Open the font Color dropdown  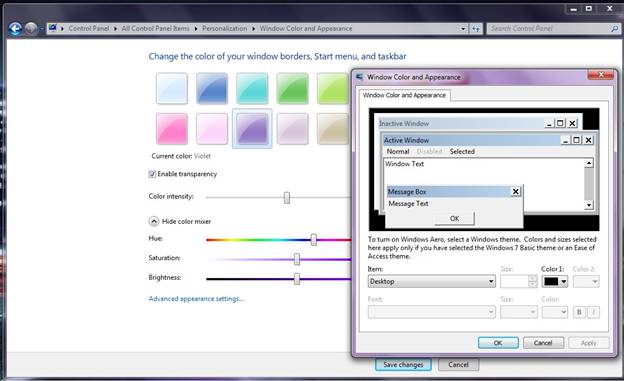click(x=554, y=312)
